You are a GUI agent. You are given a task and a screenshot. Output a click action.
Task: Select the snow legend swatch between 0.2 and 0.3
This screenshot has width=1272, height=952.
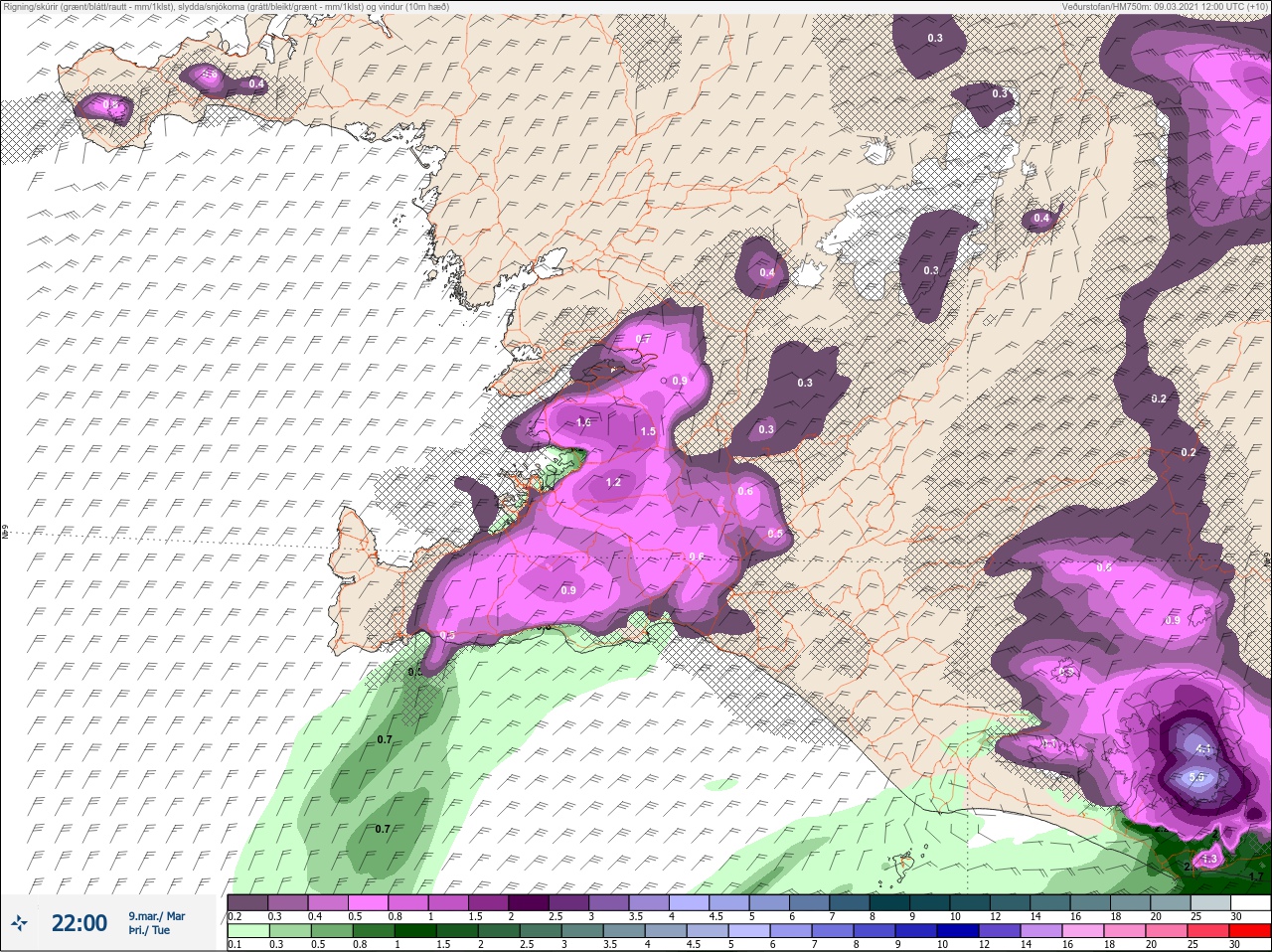pos(247,903)
